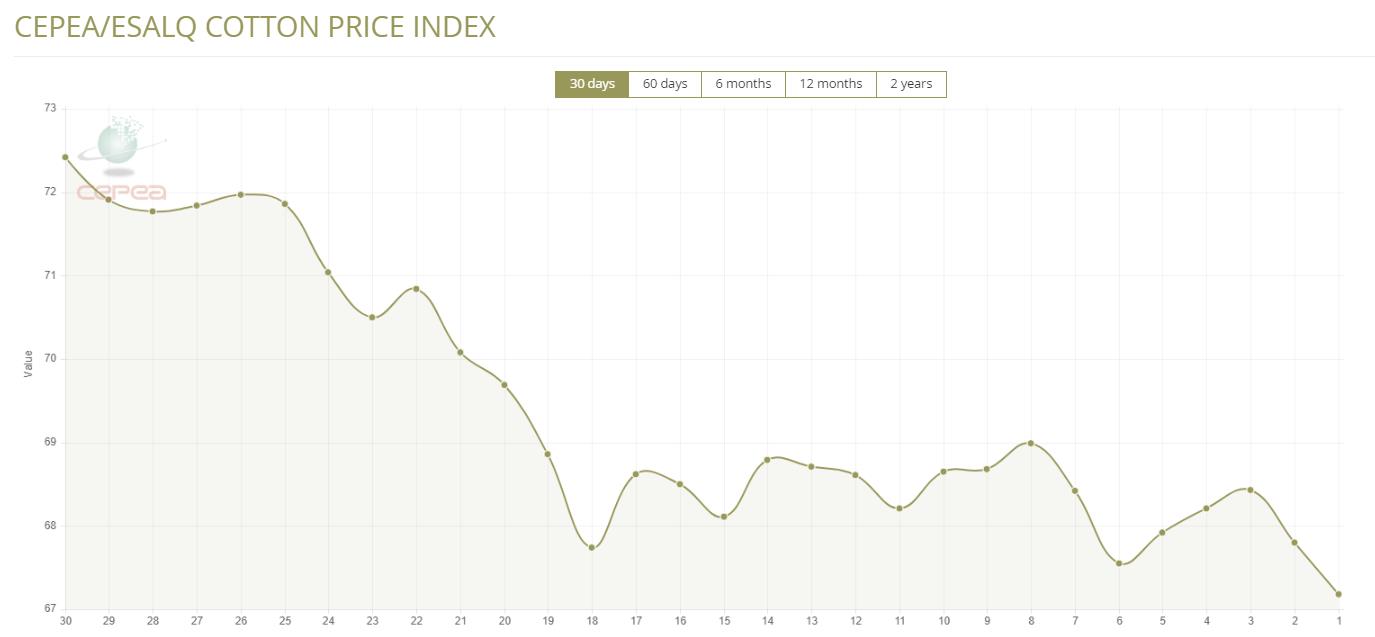The width and height of the screenshot is (1375, 637).
Task: Switch to the 2 years view
Action: click(911, 84)
